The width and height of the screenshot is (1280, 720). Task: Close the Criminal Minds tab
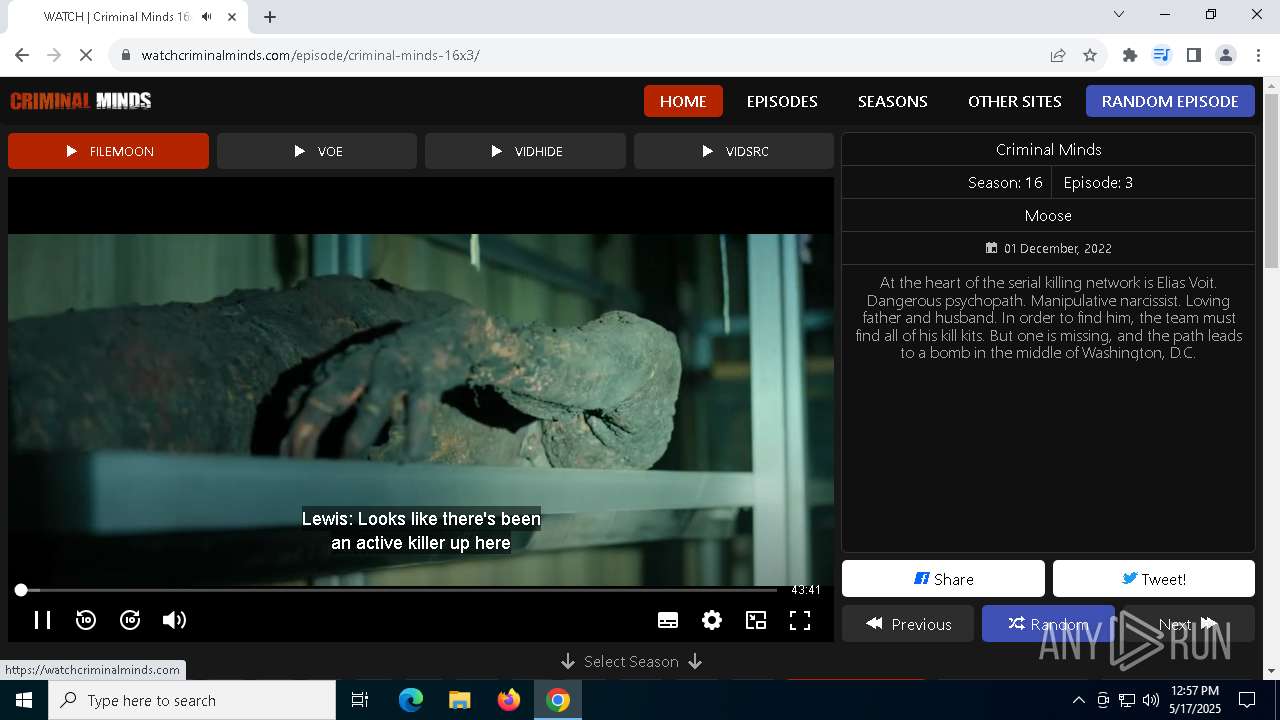coord(232,17)
